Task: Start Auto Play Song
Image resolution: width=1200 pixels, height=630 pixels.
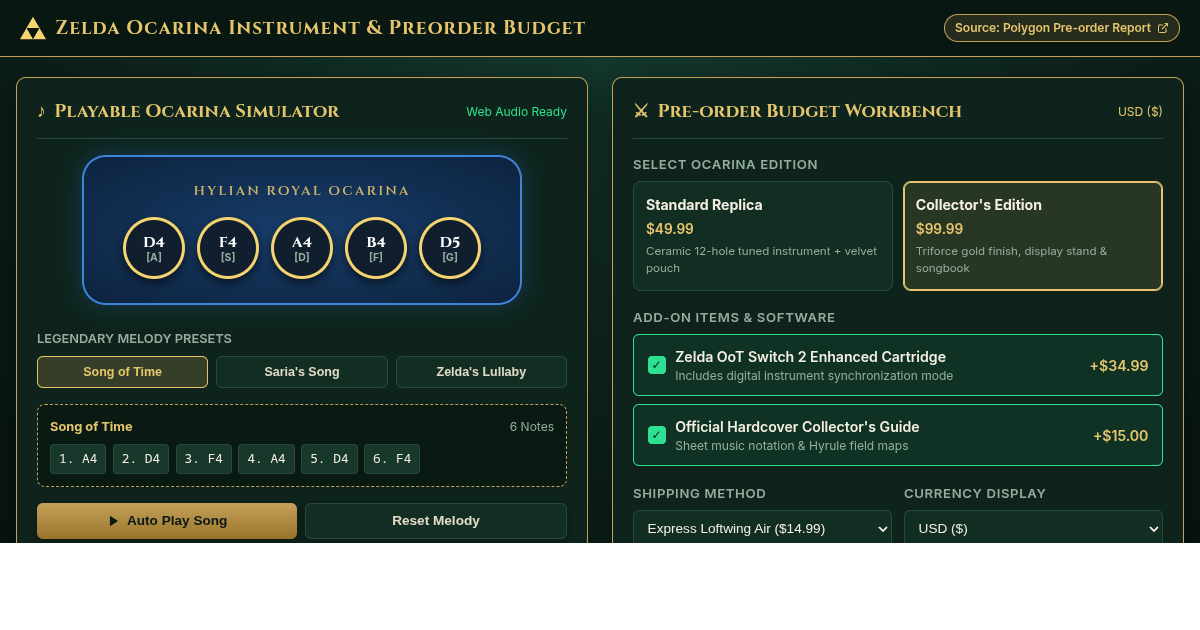Action: click(167, 521)
